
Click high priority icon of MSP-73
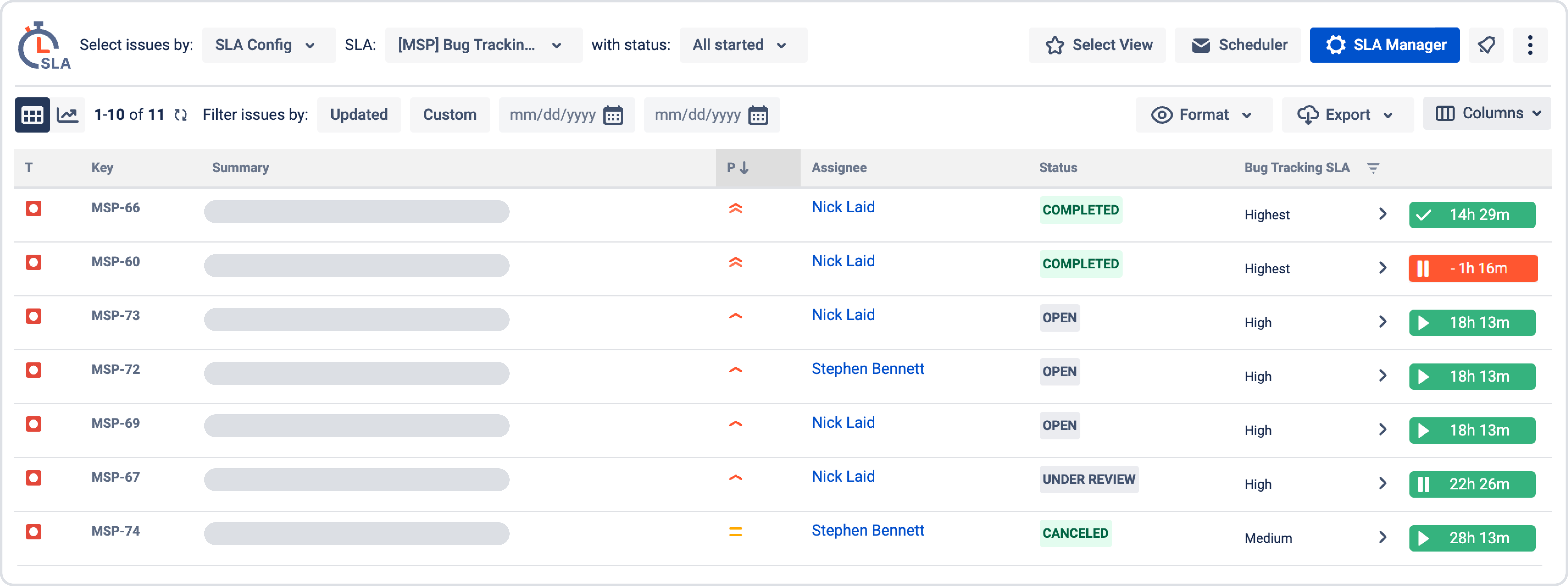point(735,316)
